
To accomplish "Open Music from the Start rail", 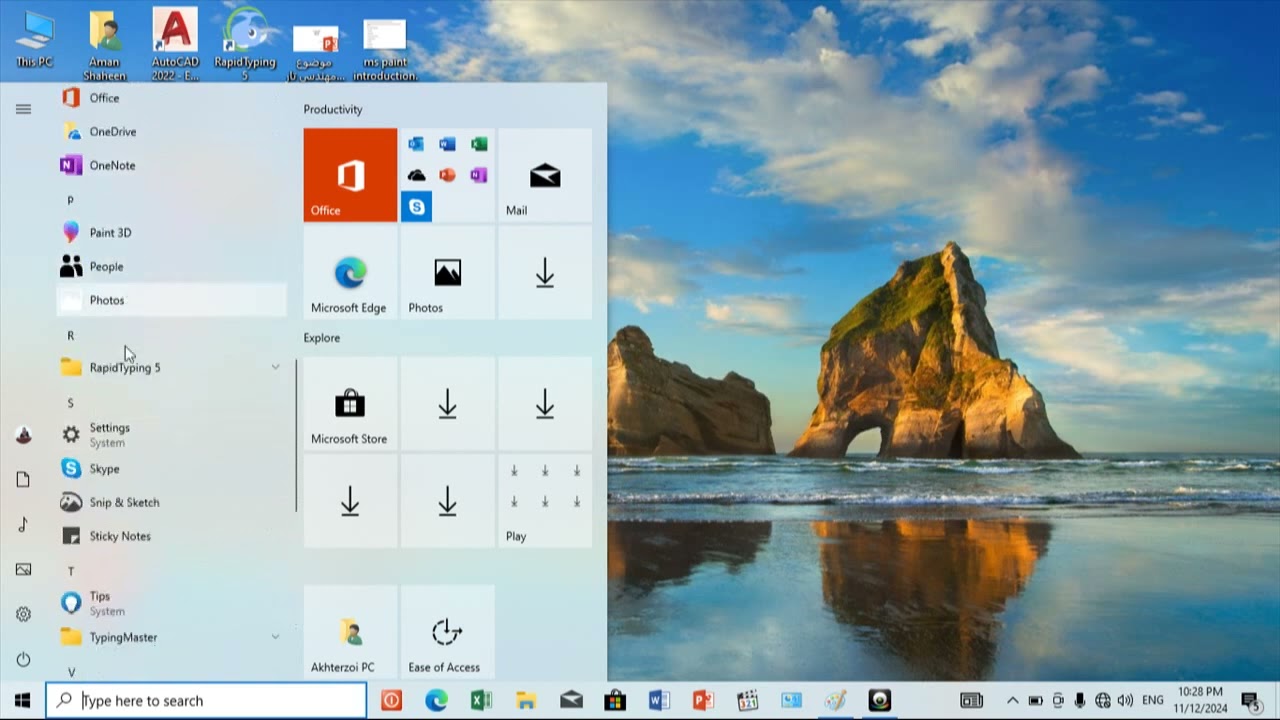I will click(x=23, y=525).
